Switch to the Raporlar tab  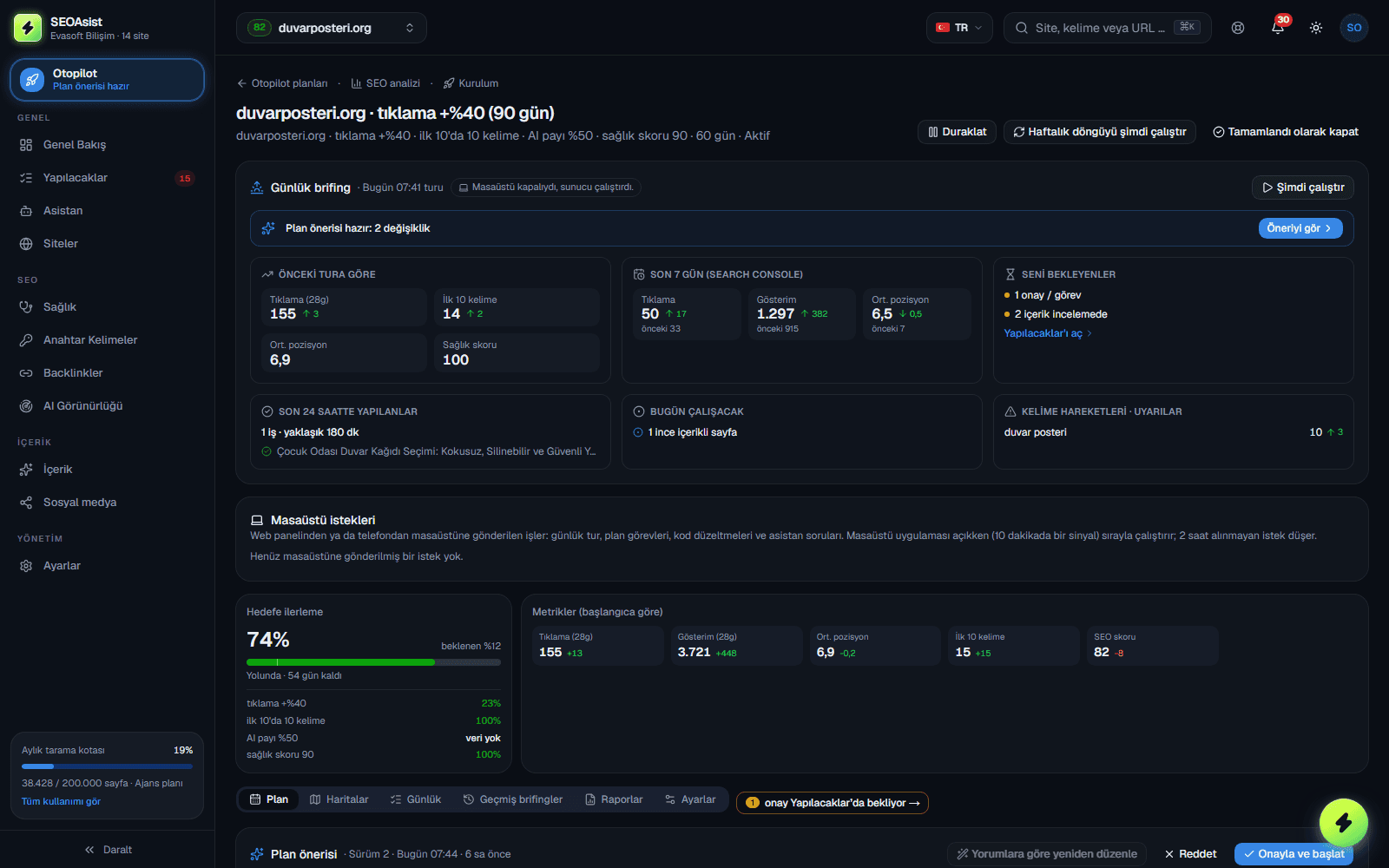coord(614,799)
